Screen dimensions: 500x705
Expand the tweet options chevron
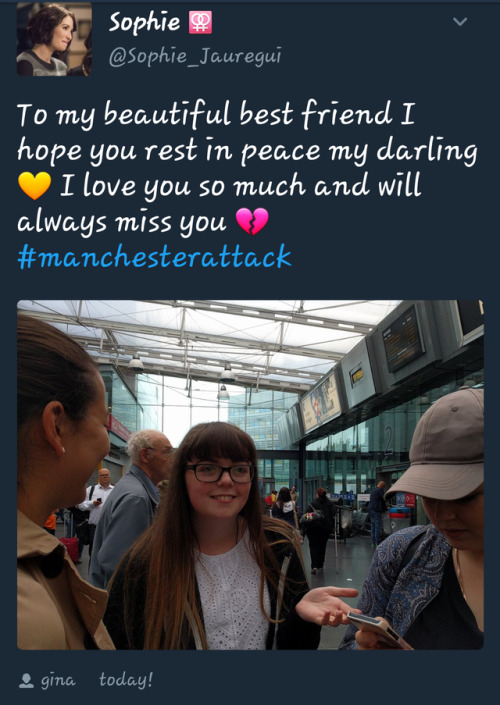pos(460,21)
